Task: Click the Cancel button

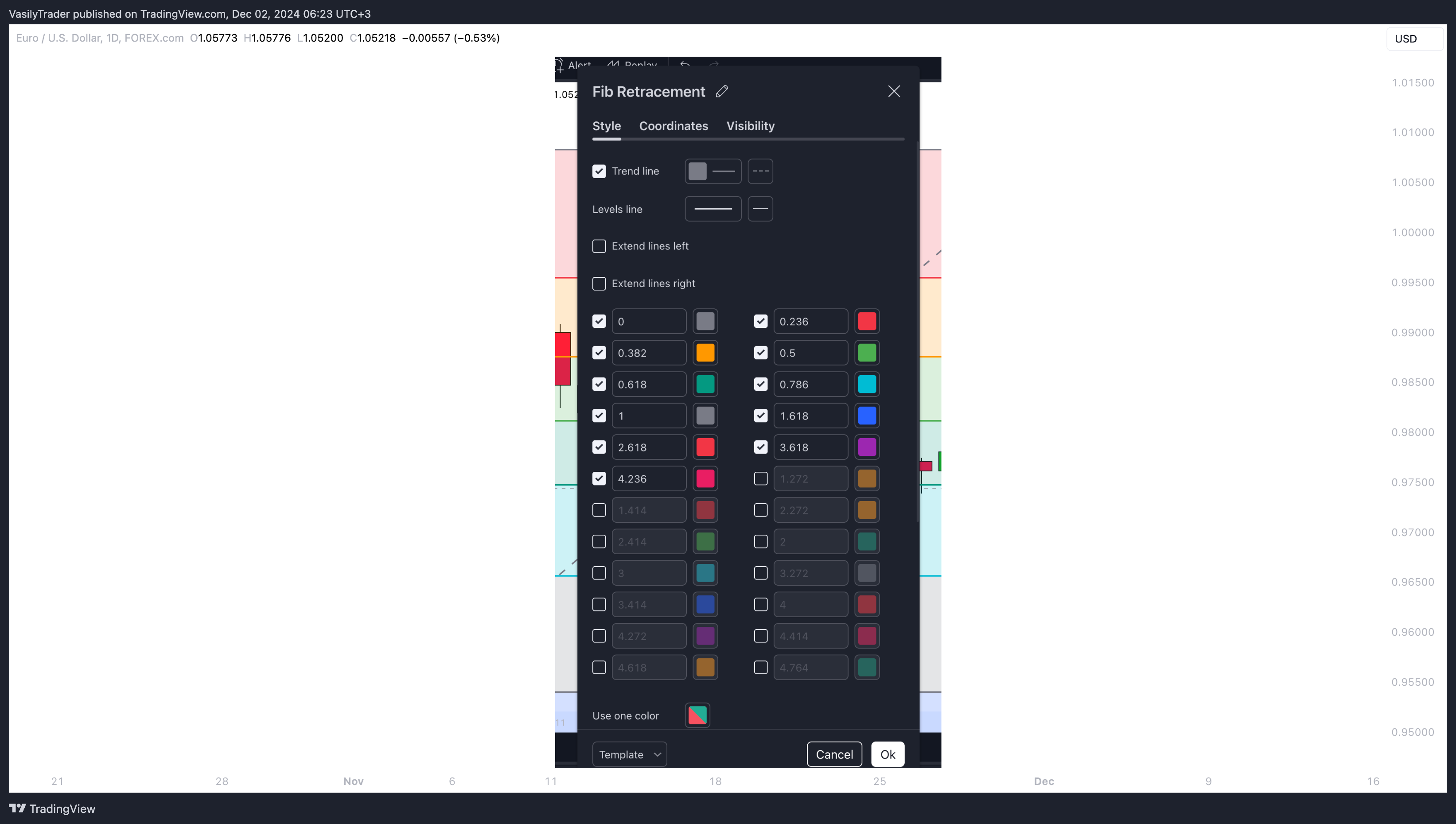Action: (x=834, y=754)
